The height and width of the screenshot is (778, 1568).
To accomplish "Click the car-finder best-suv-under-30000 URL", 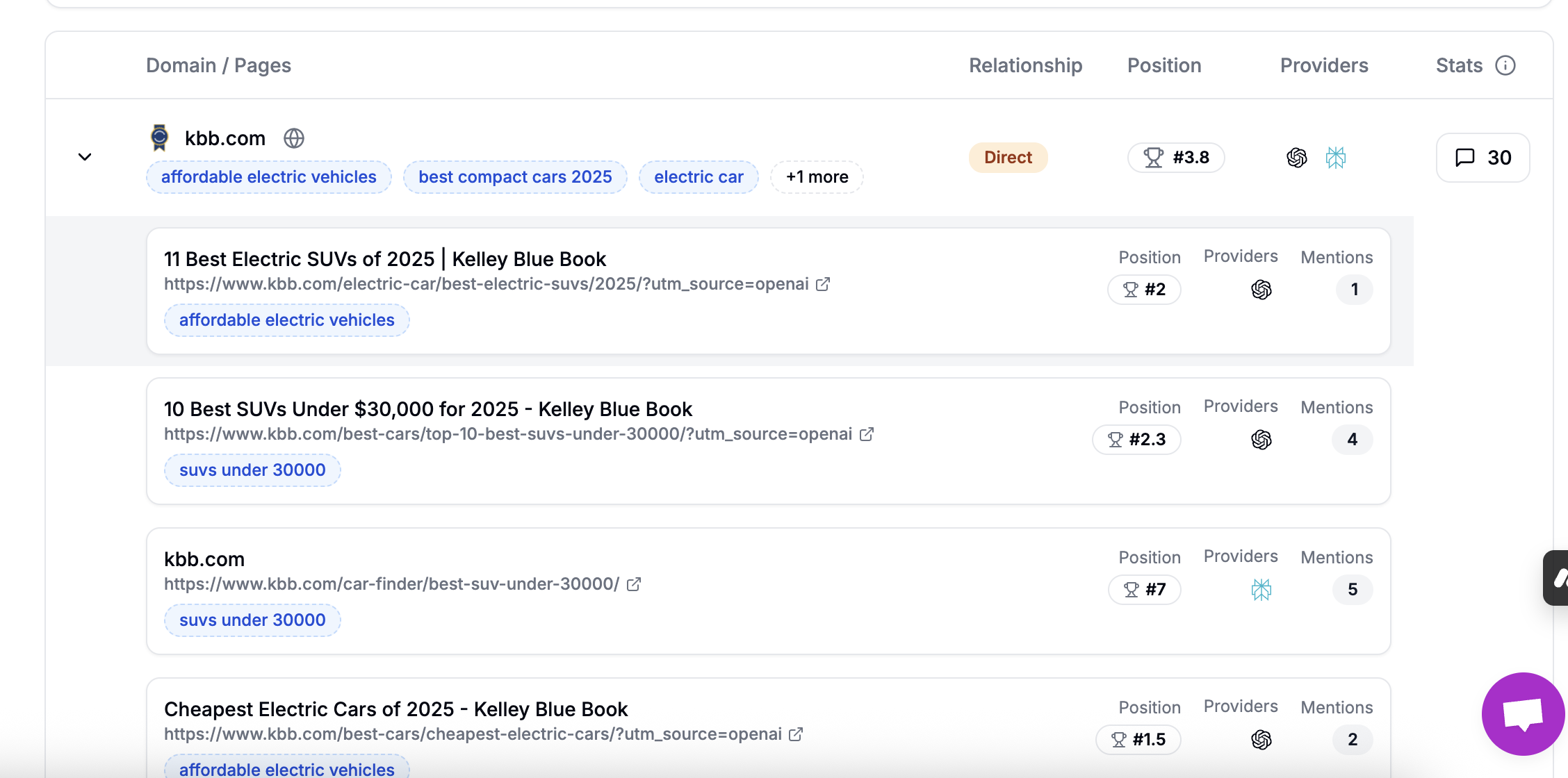I will coord(391,584).
